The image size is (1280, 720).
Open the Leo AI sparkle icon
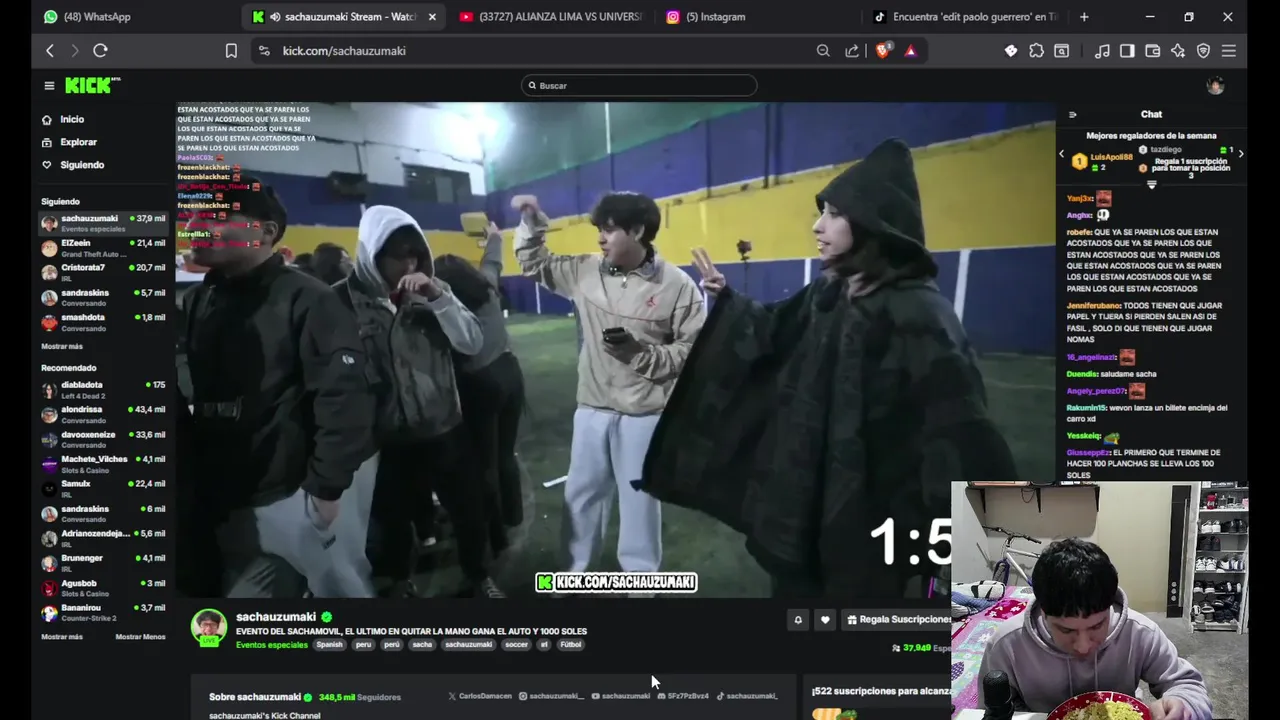coord(1178,50)
